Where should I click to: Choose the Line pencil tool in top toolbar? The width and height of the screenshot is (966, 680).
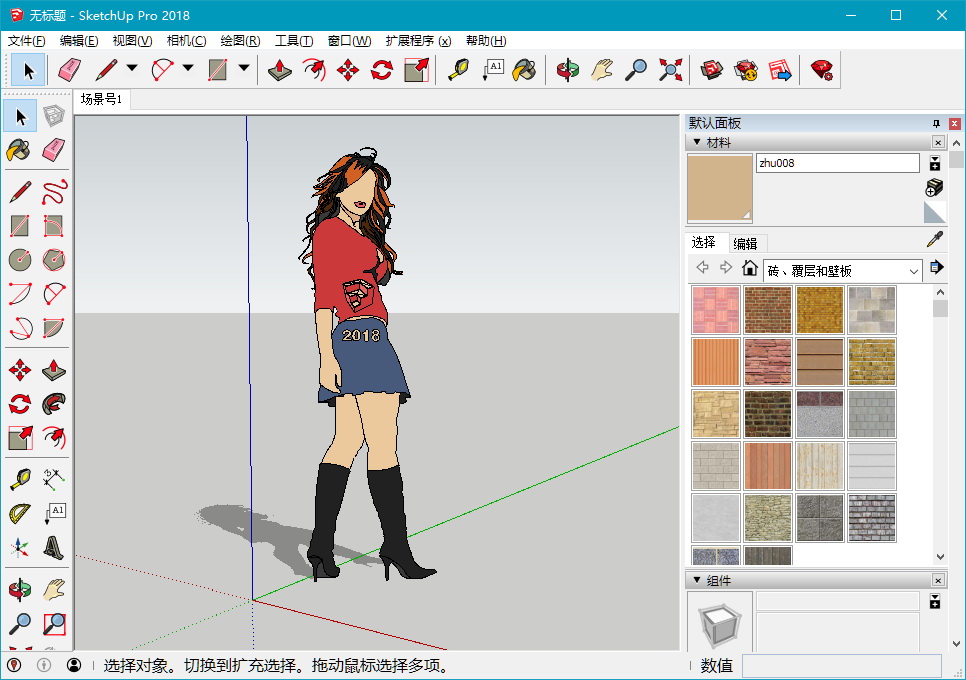[106, 69]
